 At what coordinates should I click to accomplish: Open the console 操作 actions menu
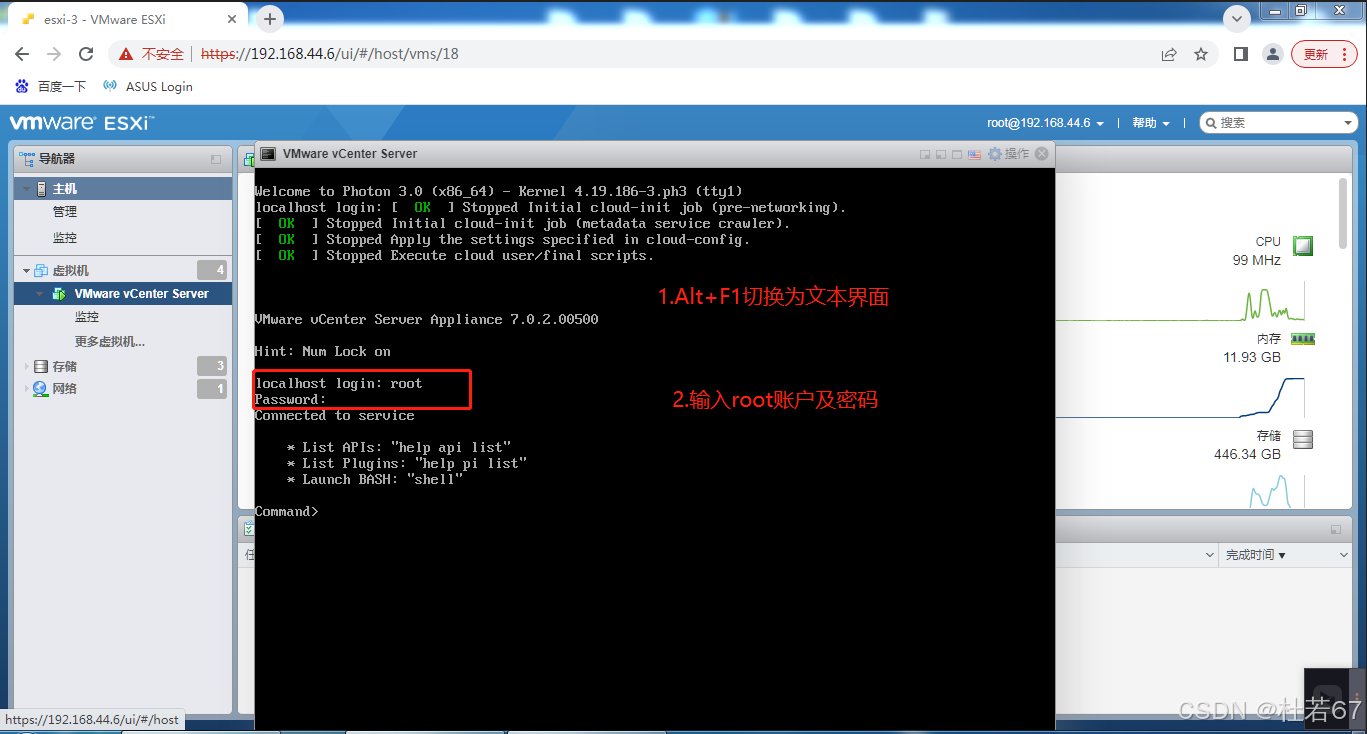tap(1008, 154)
